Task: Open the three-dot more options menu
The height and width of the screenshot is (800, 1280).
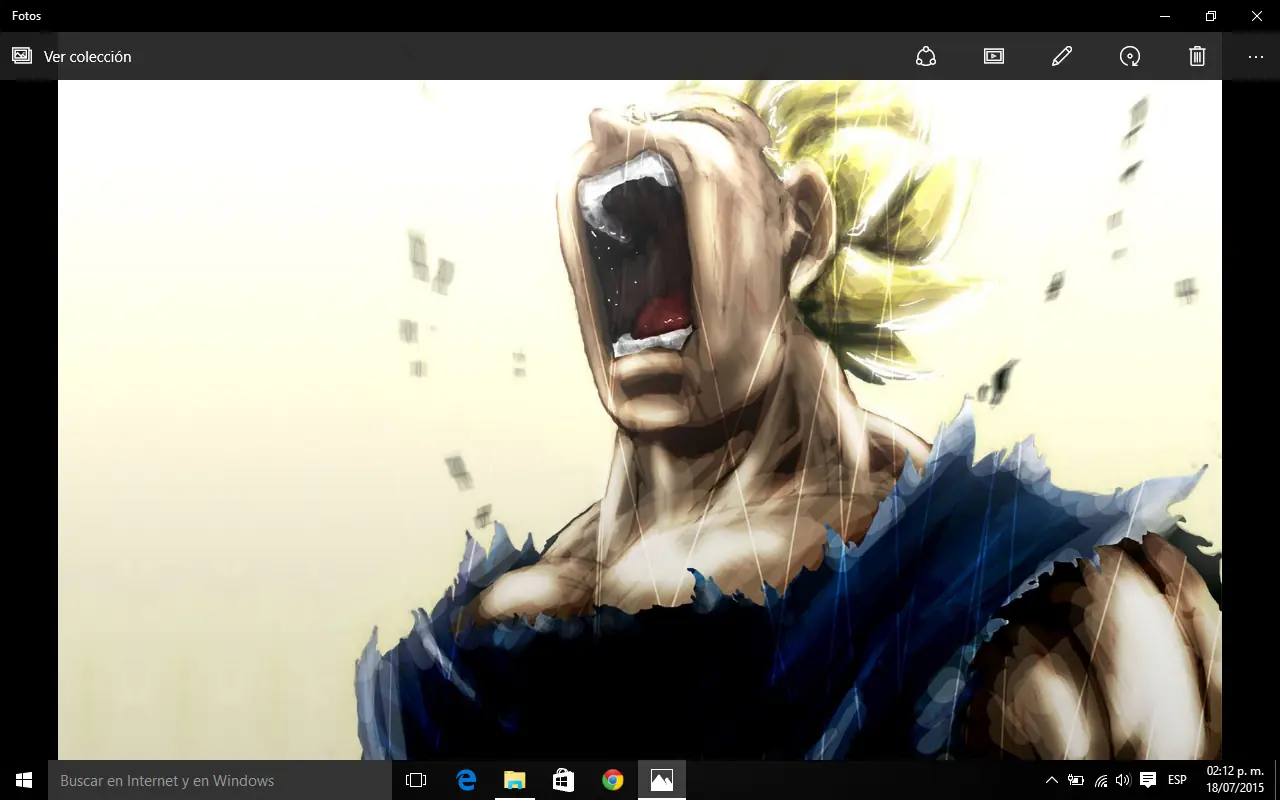Action: 1256,56
